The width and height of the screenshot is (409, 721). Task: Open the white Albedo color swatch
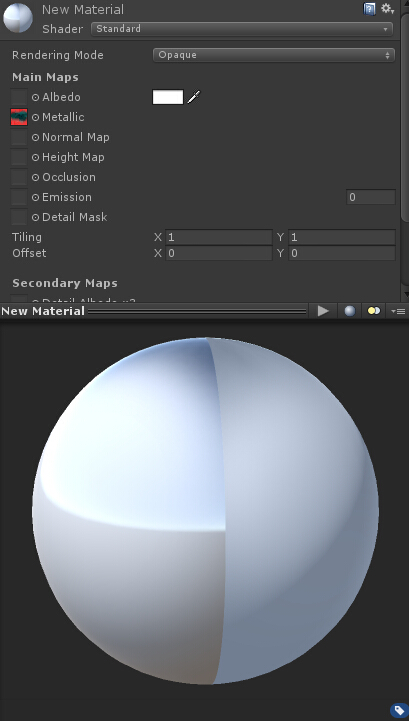pos(168,97)
